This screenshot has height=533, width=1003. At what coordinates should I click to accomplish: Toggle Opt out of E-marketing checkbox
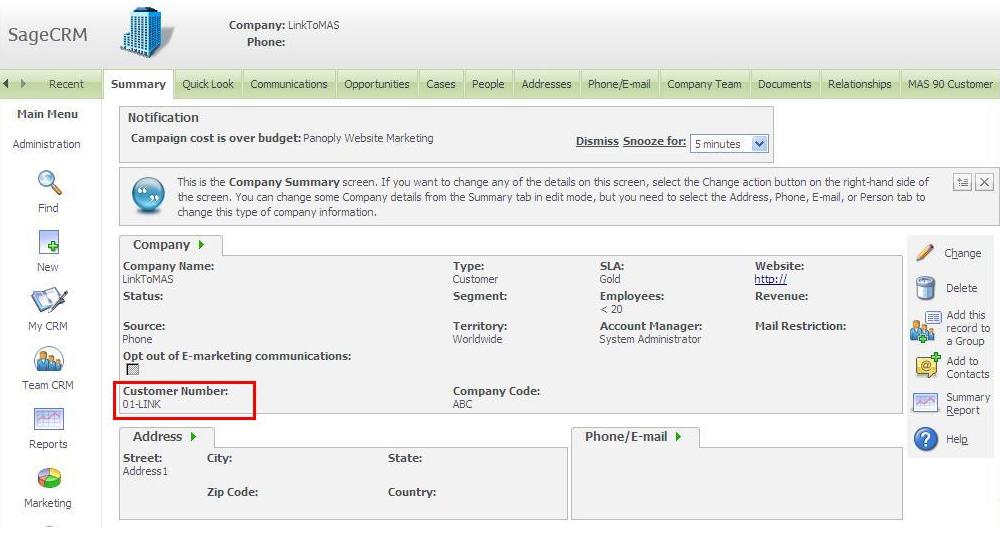[x=132, y=369]
